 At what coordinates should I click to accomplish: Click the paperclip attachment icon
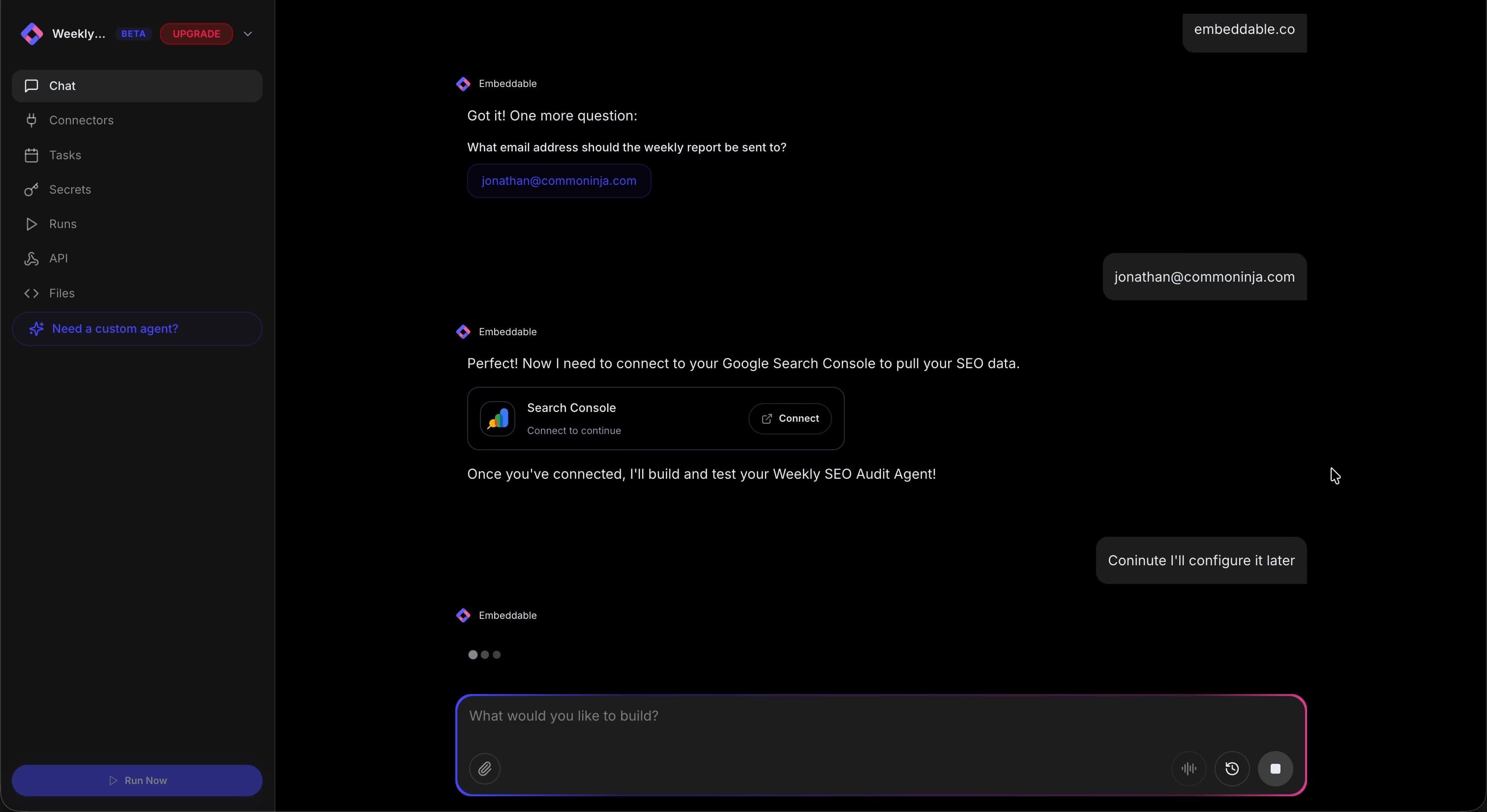pos(484,769)
